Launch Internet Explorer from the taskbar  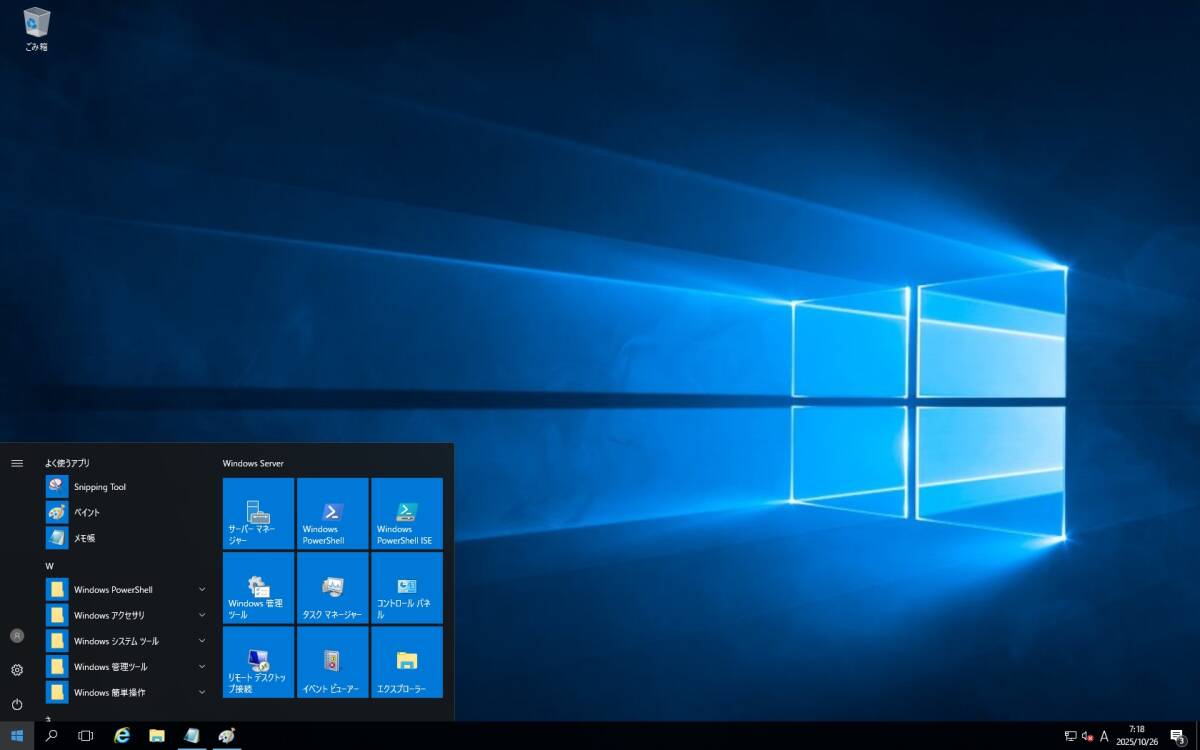(122, 736)
